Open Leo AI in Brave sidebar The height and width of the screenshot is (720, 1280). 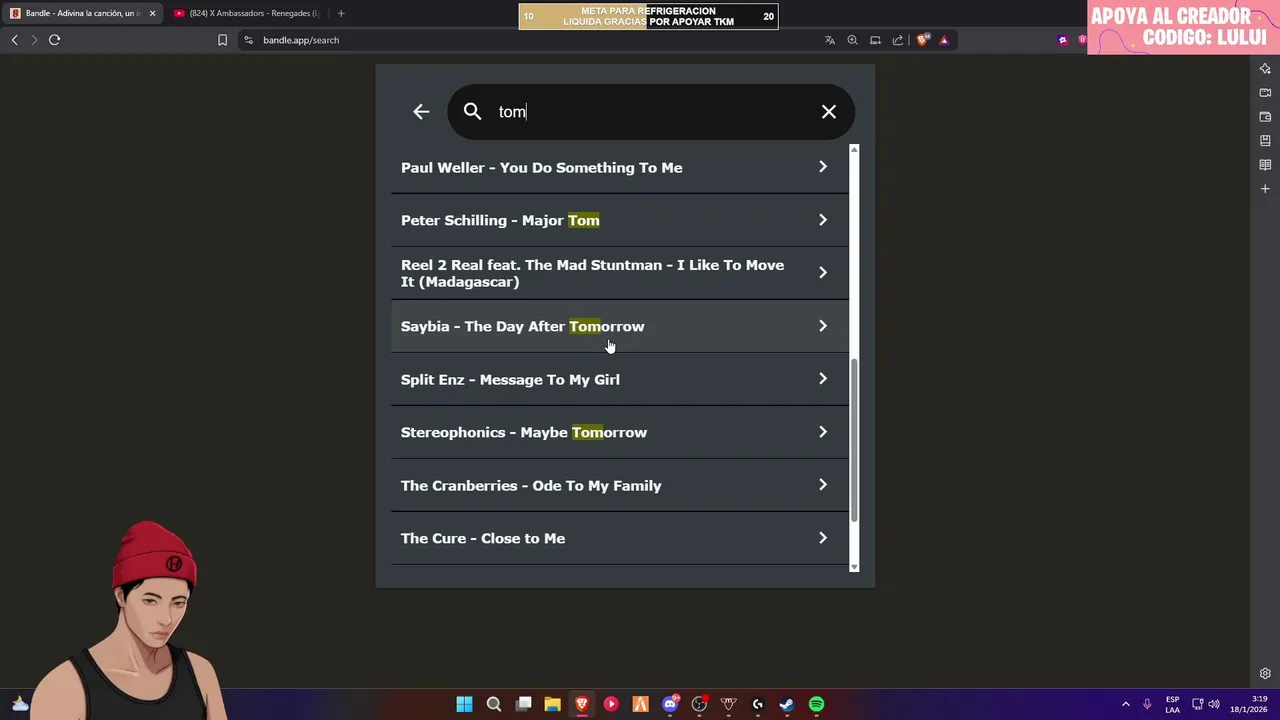[1265, 68]
